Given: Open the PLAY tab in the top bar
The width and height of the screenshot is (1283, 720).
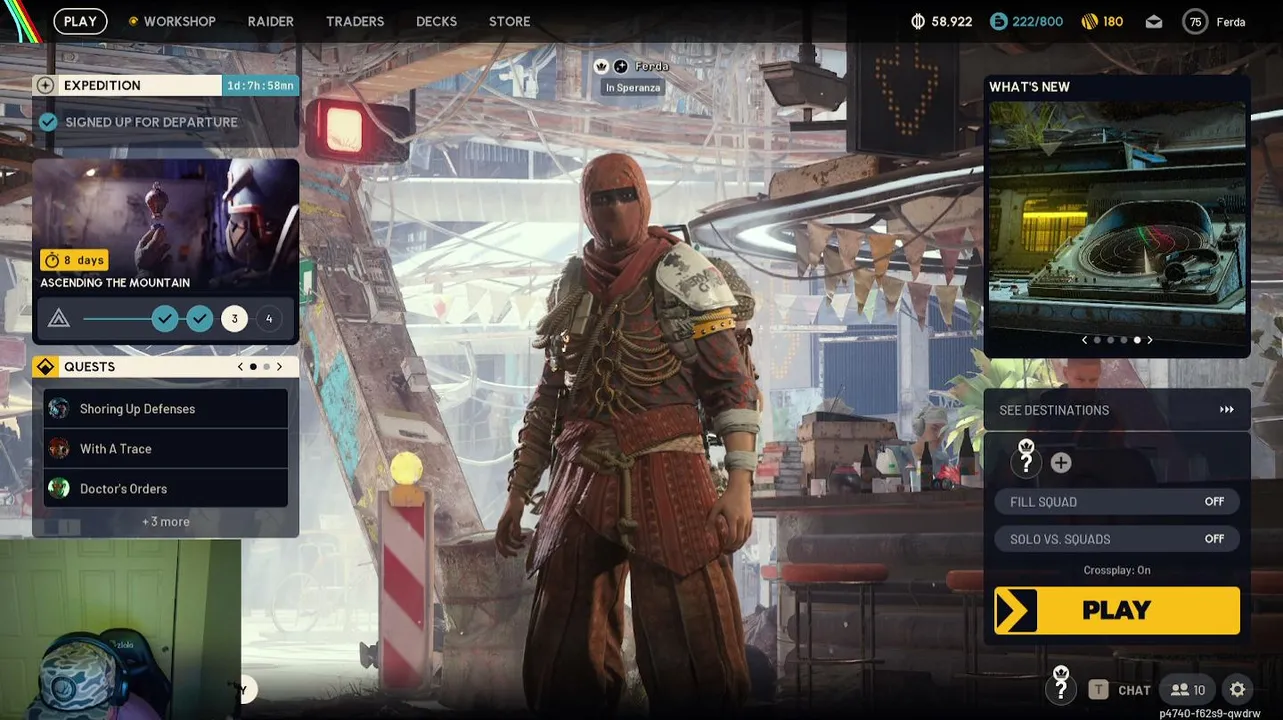Looking at the screenshot, I should [x=80, y=21].
